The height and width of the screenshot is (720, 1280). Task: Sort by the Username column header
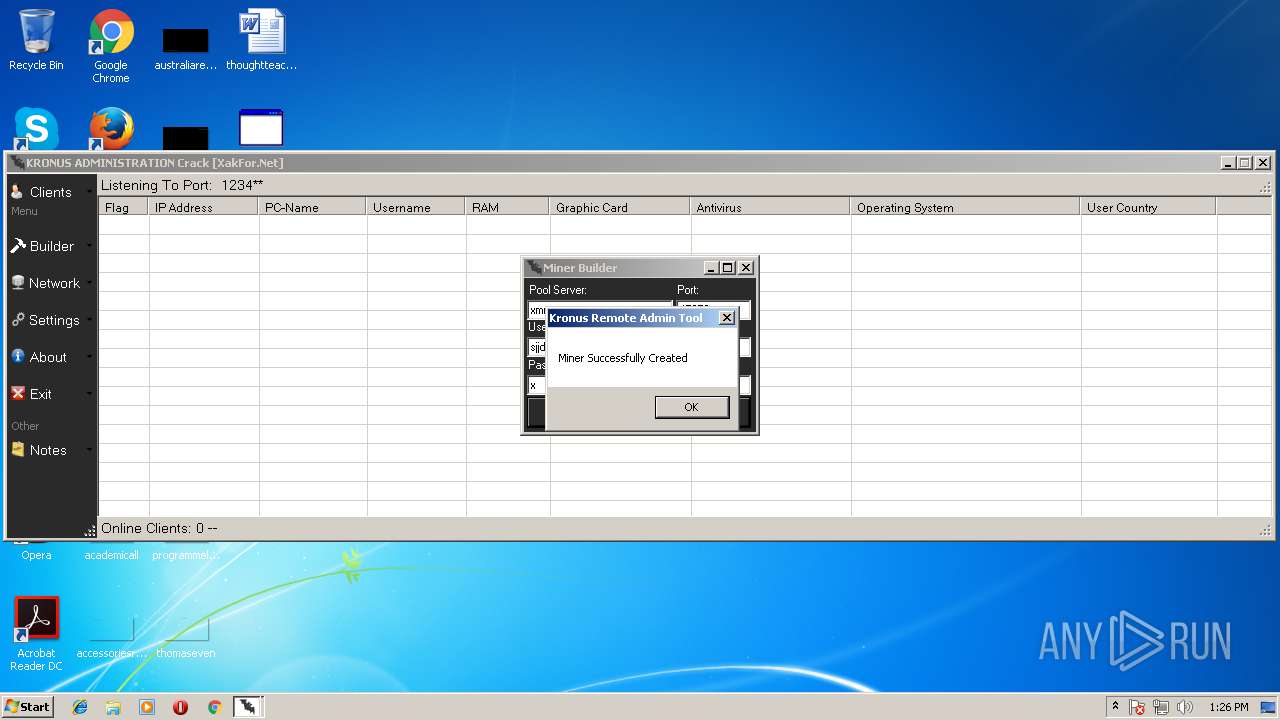coord(417,207)
